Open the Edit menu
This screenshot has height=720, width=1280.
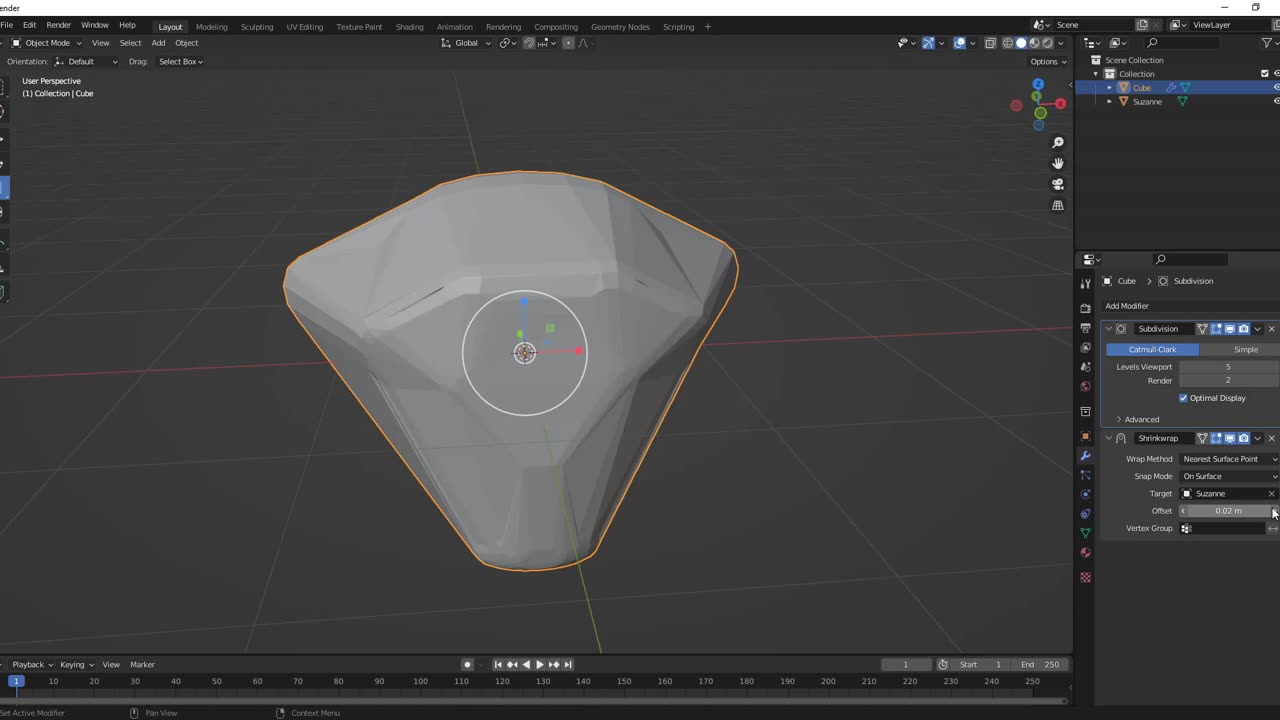29,25
